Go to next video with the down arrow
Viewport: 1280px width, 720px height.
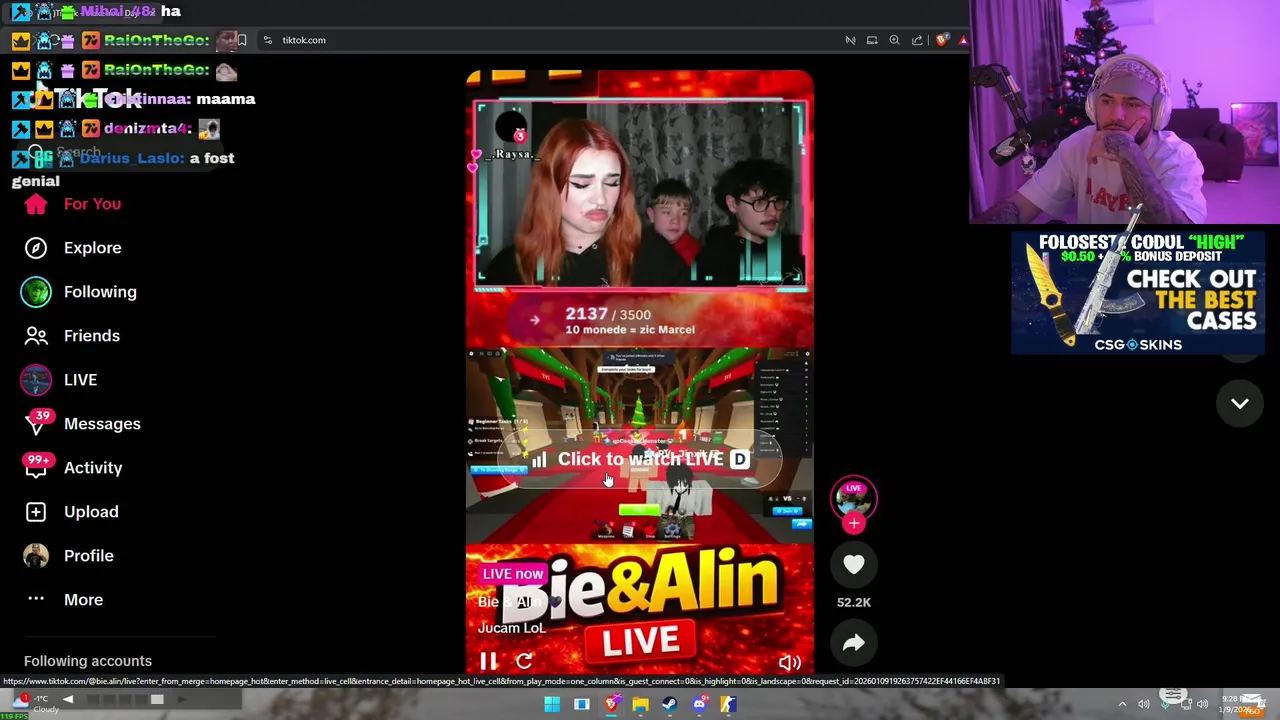[x=1240, y=403]
